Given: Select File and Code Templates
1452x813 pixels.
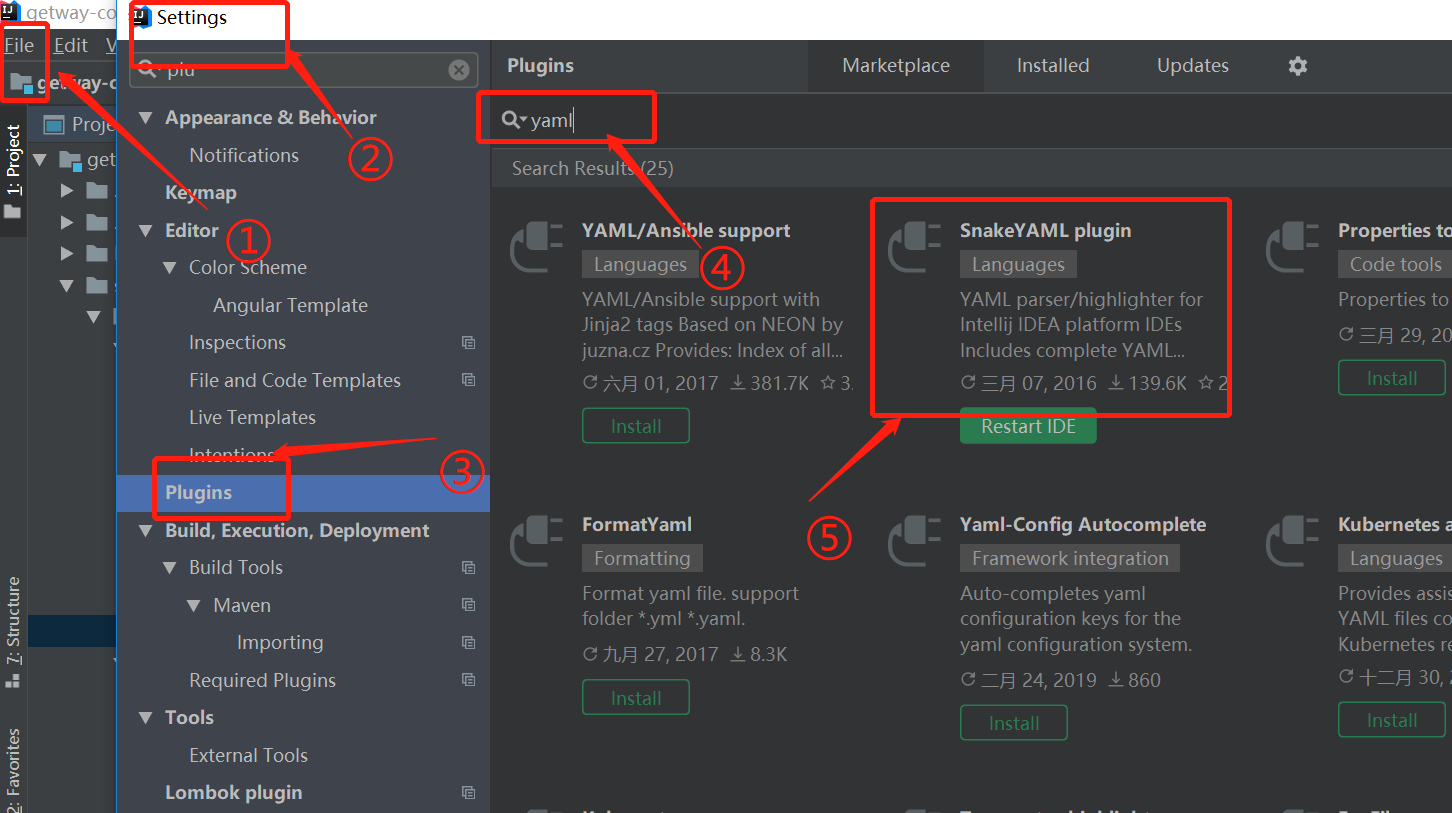Looking at the screenshot, I should (295, 381).
